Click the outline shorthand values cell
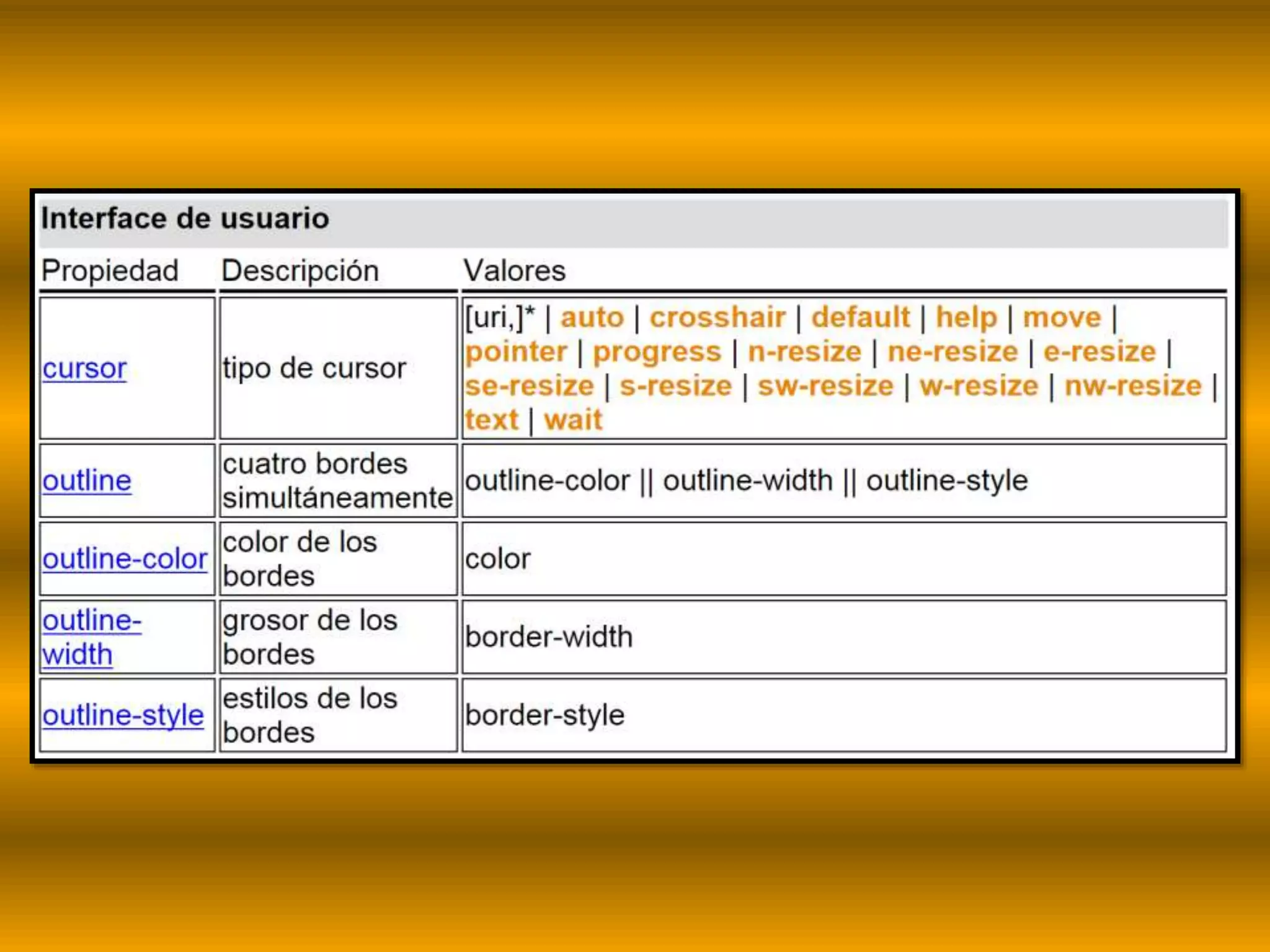The image size is (1270, 952). (x=844, y=481)
